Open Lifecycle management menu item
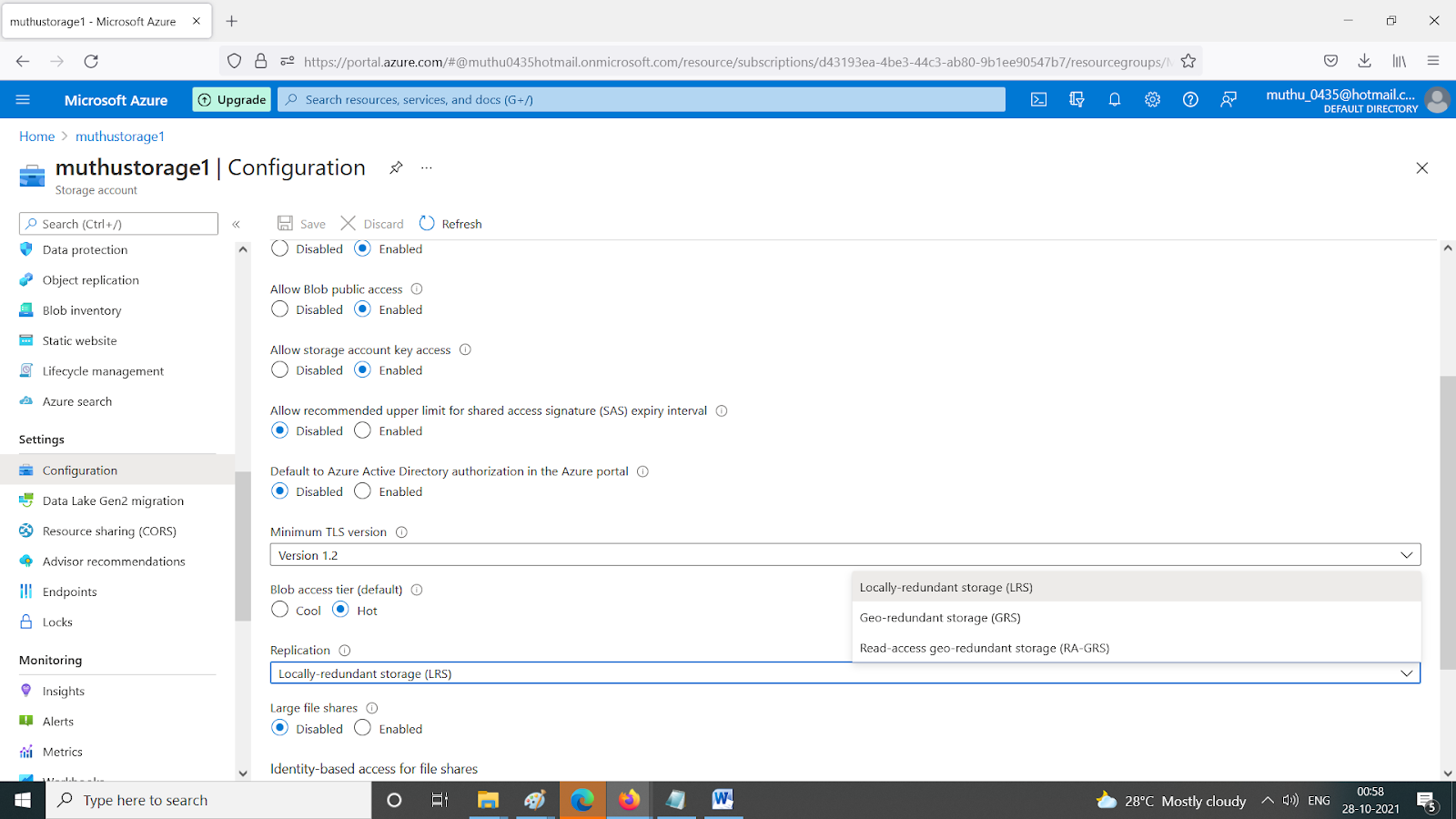 (103, 371)
